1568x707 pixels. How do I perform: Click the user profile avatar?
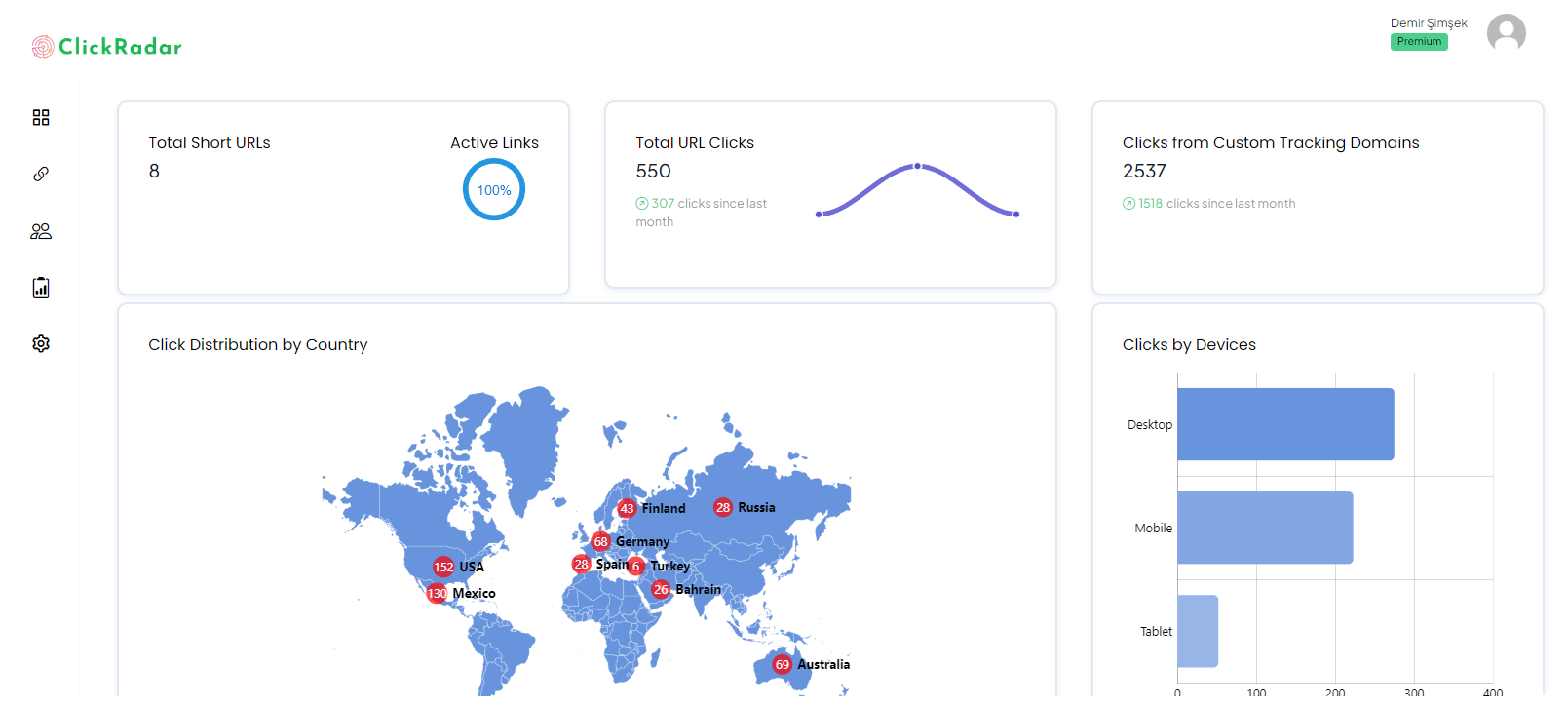pos(1506,33)
